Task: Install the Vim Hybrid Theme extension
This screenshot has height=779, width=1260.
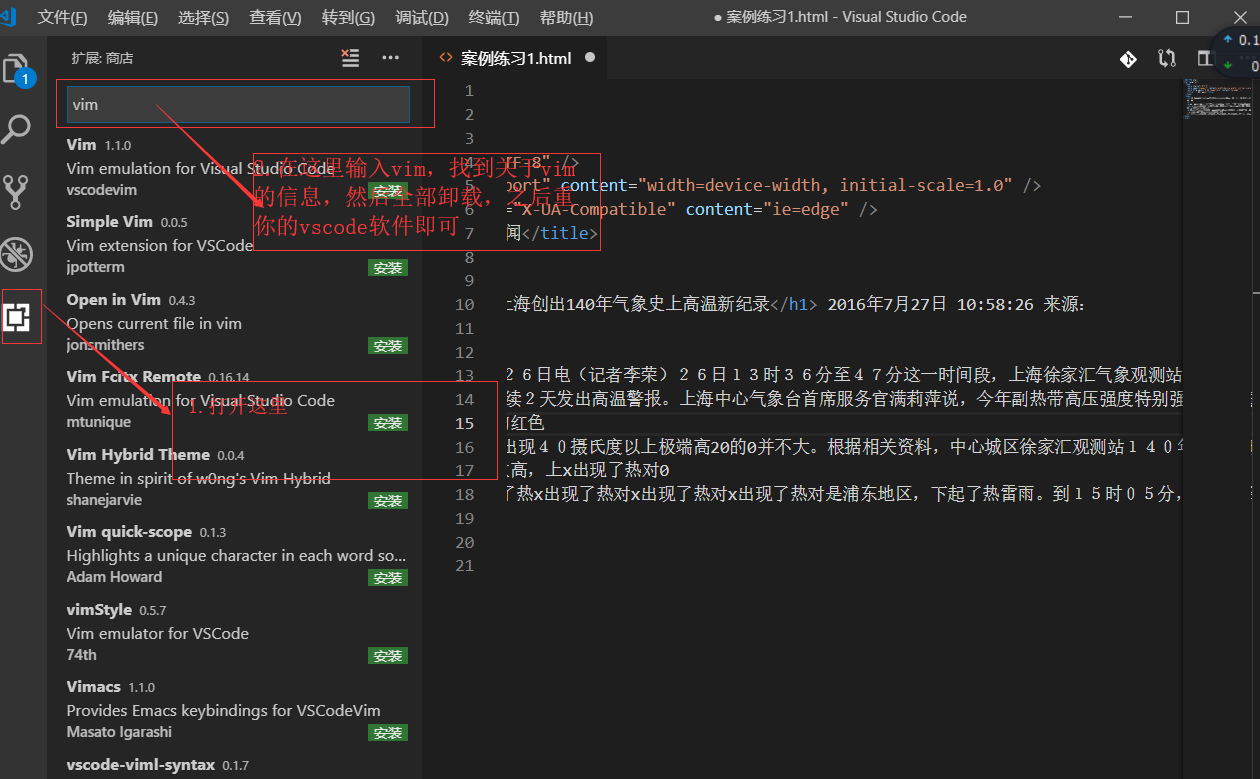Action: point(387,499)
